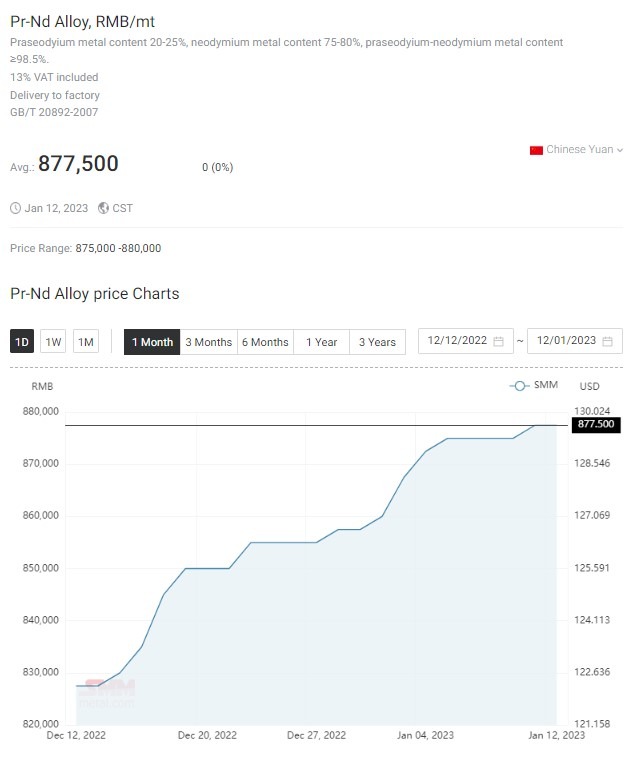Click the Delivery to factory text

tap(55, 95)
